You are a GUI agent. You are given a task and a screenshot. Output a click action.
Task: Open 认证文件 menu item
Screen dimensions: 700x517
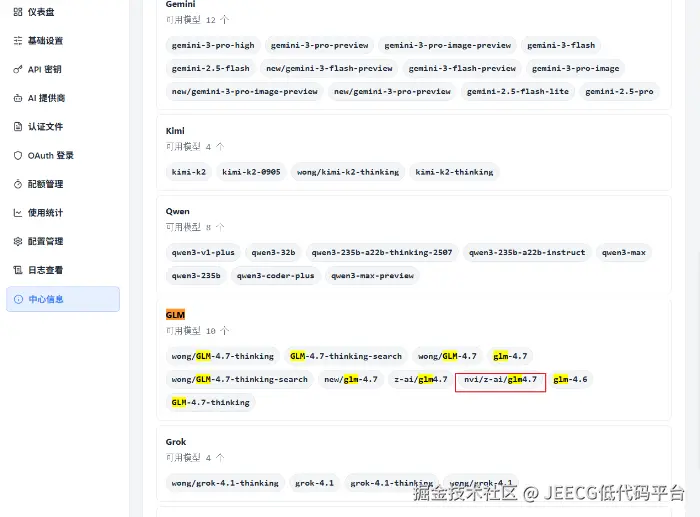[x=63, y=126]
